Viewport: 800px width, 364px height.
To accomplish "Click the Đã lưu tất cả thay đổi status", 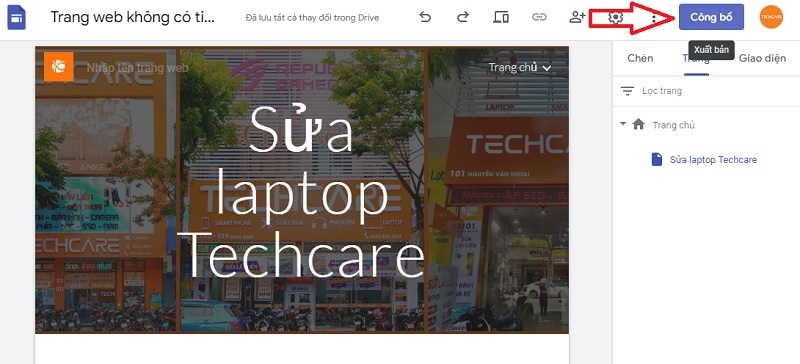I will [x=312, y=18].
